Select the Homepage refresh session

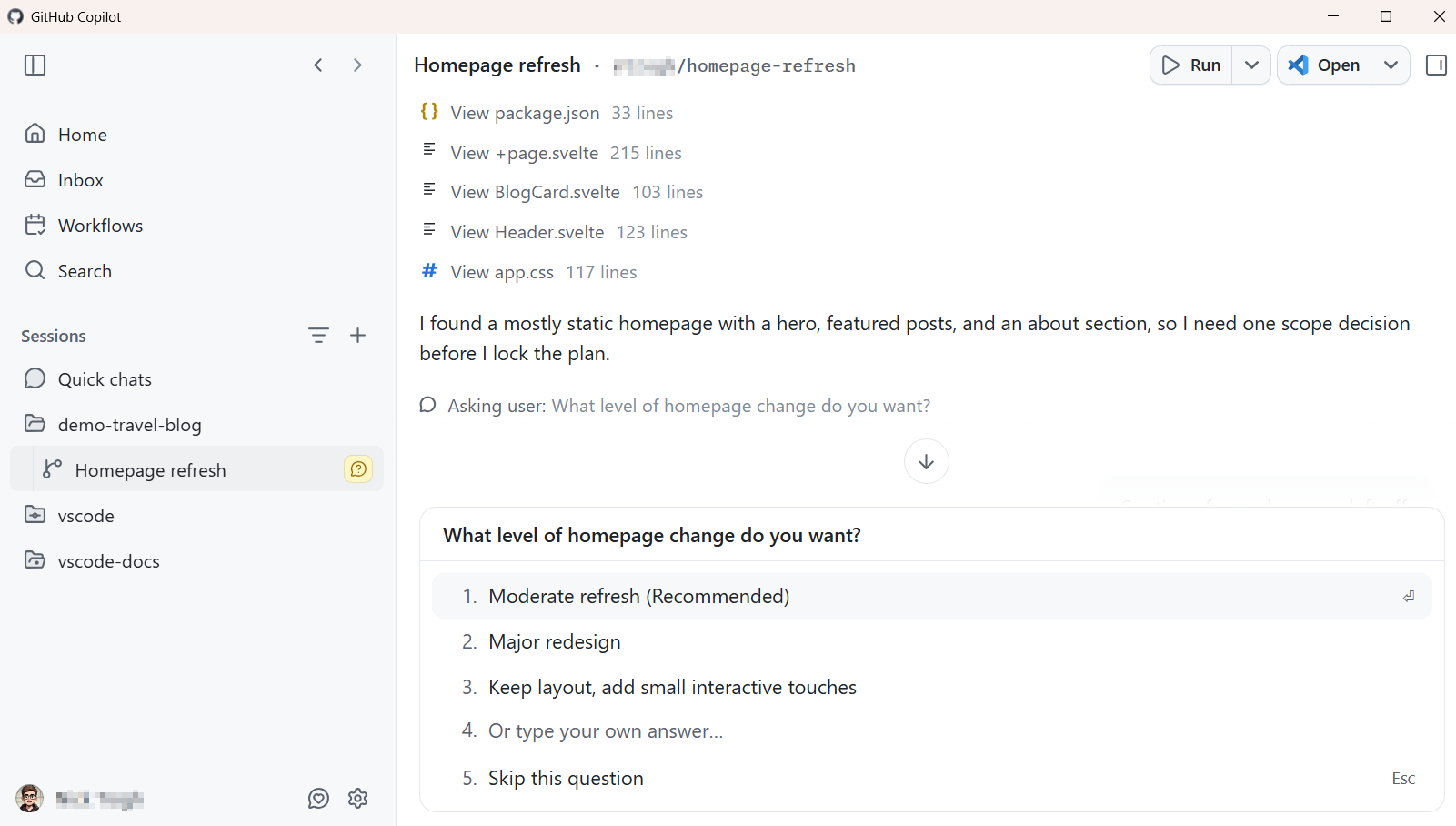pos(197,469)
